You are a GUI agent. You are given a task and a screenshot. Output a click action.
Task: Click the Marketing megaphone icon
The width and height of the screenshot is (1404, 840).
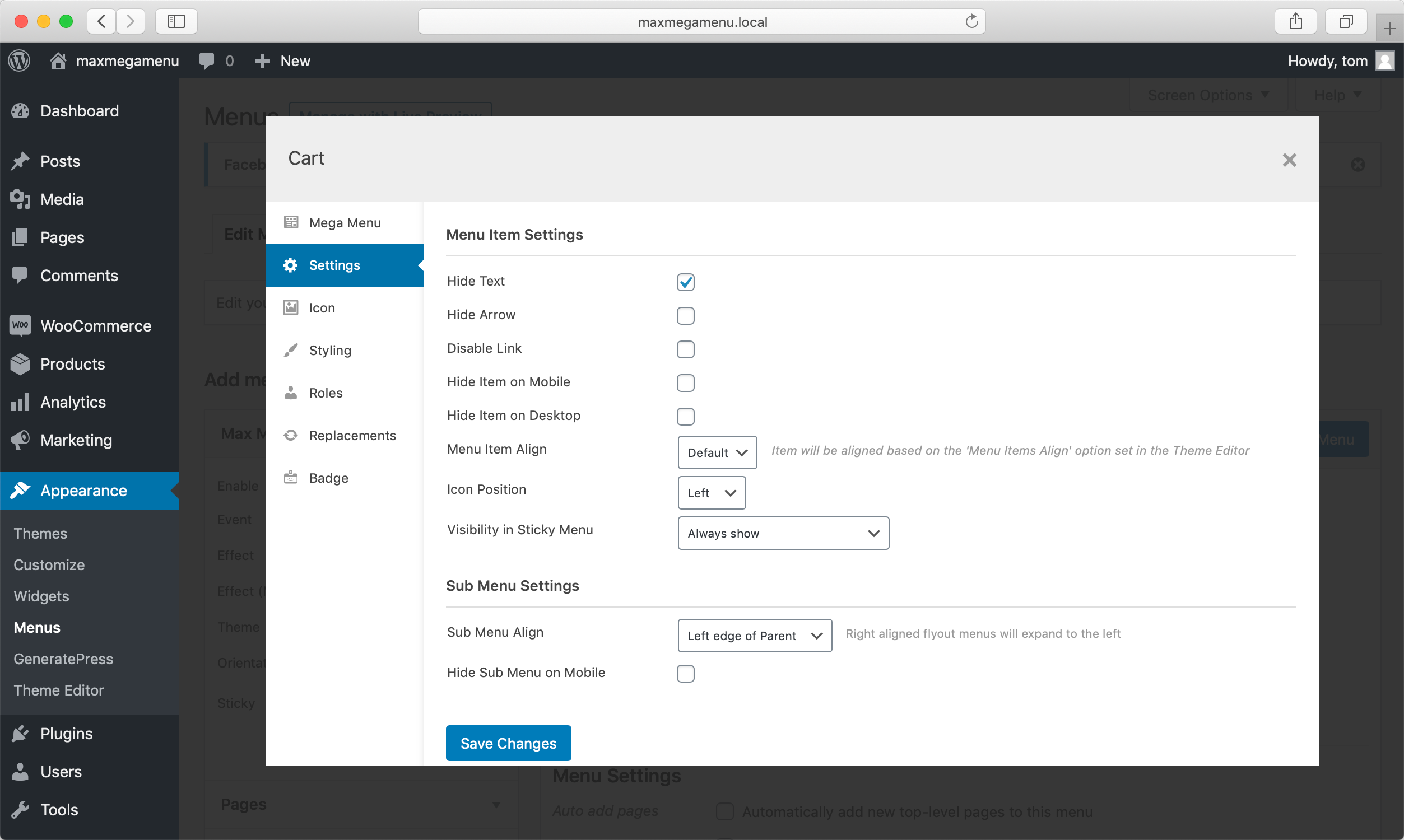[x=20, y=440]
